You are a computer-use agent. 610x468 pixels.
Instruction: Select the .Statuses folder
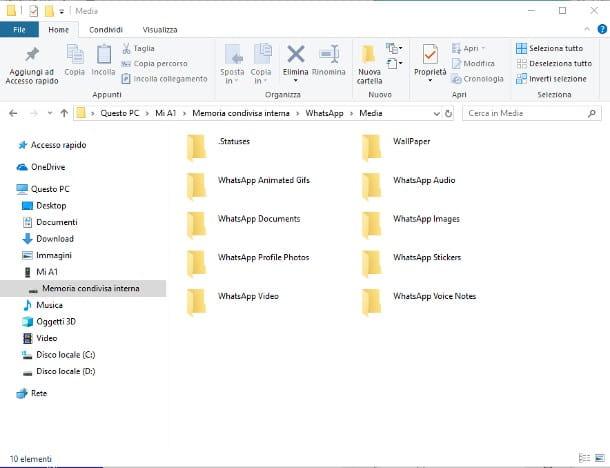coord(218,147)
